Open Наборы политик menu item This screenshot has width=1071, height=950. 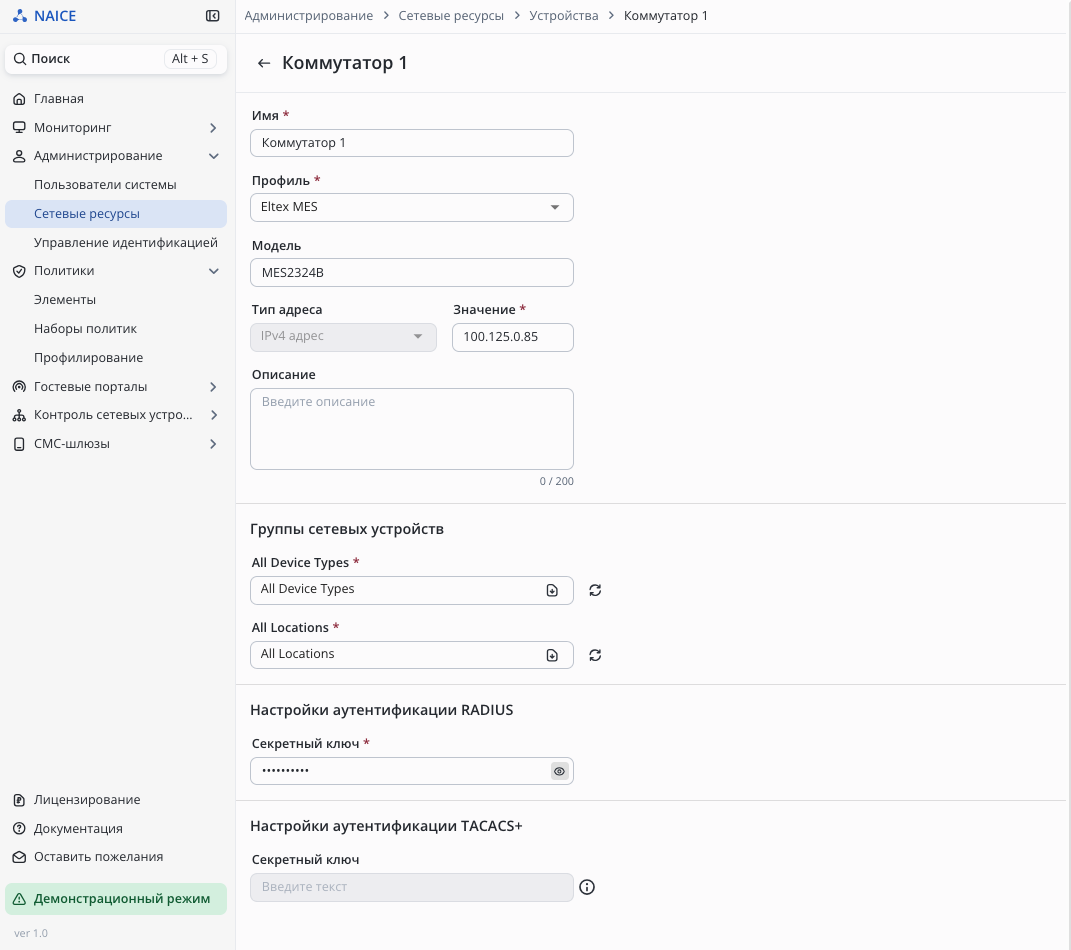point(85,329)
